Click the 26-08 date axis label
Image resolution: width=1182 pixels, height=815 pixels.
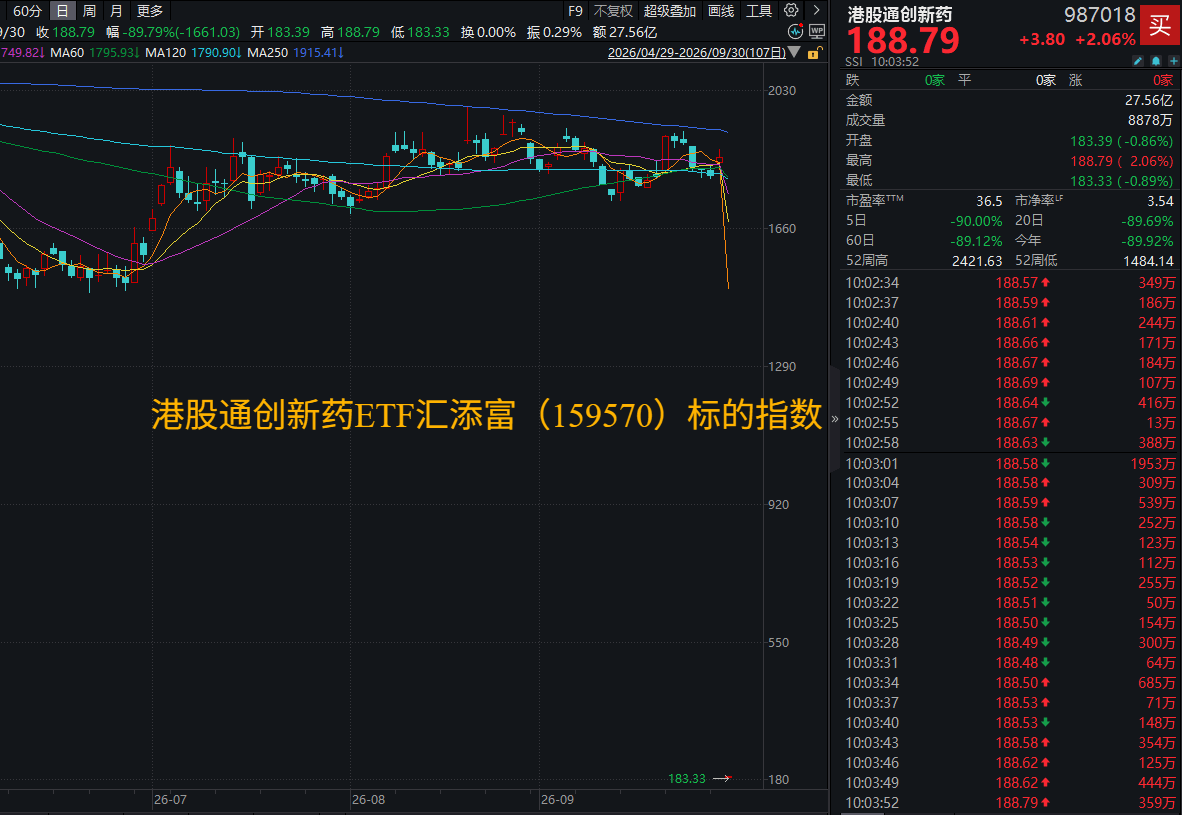(x=368, y=800)
